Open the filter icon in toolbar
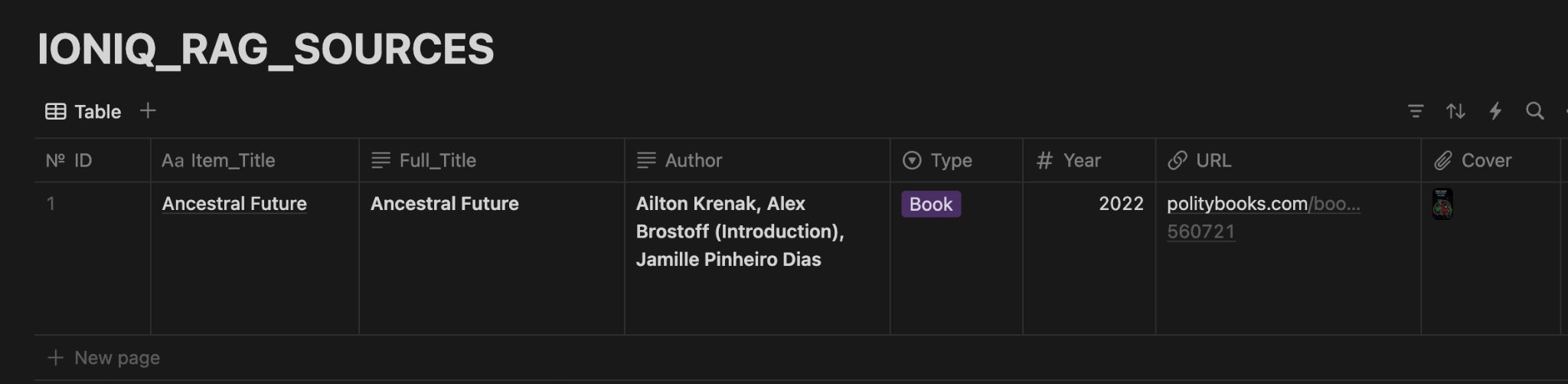The width and height of the screenshot is (1568, 384). click(x=1416, y=111)
